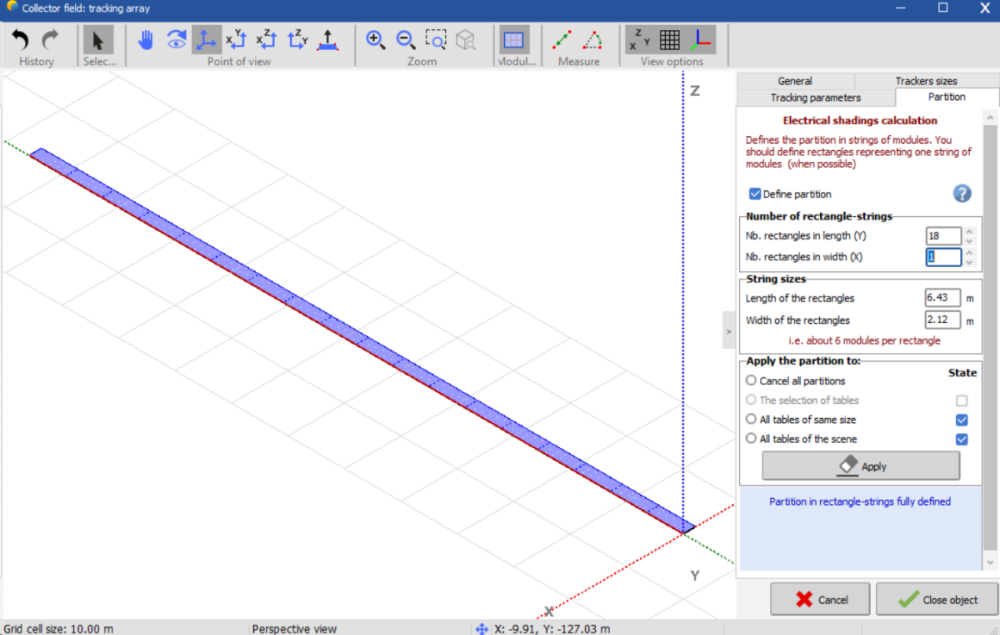1000x635 pixels.
Task: Click the Close object button
Action: (937, 600)
